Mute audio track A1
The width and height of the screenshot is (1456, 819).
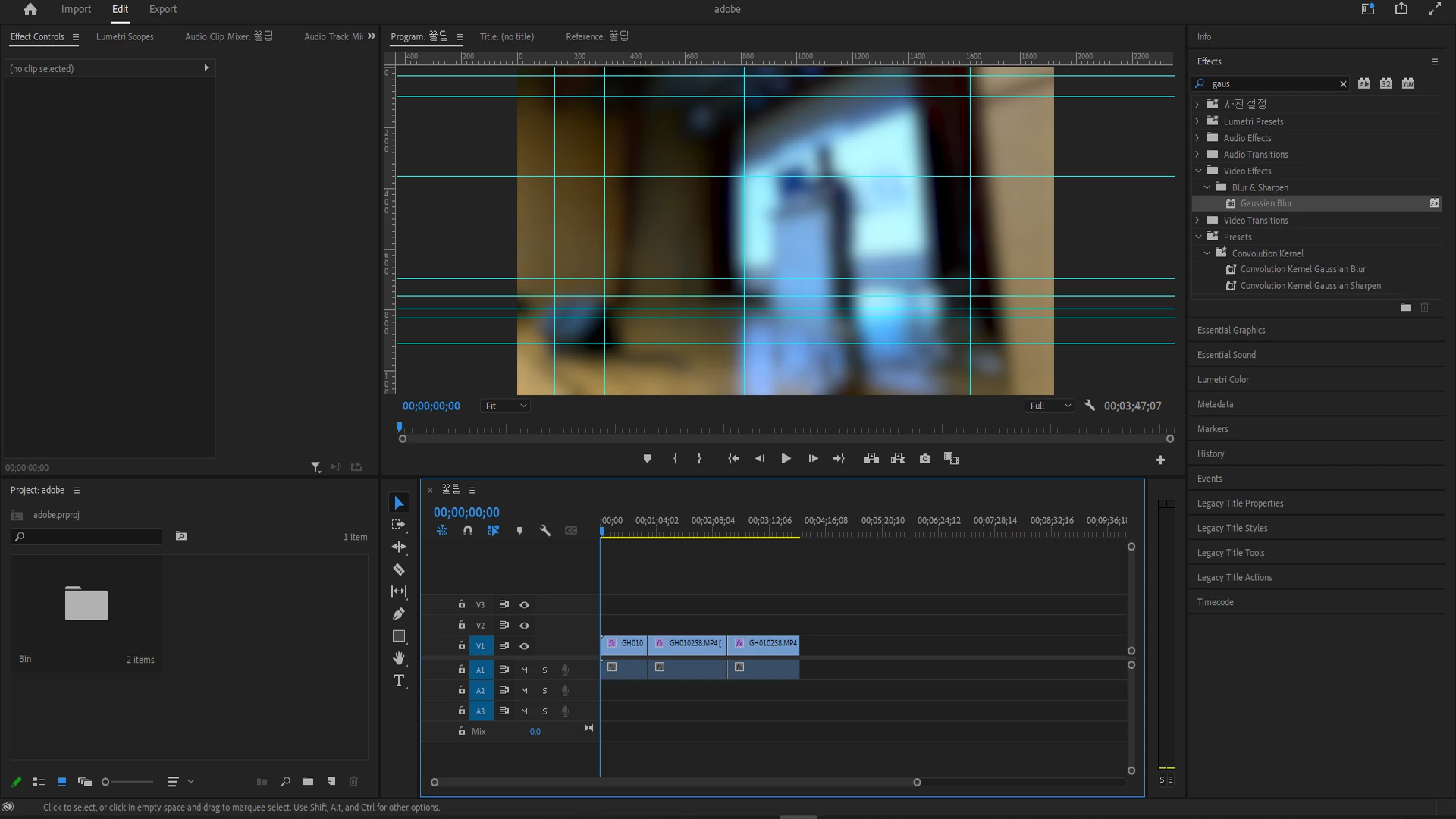(524, 670)
